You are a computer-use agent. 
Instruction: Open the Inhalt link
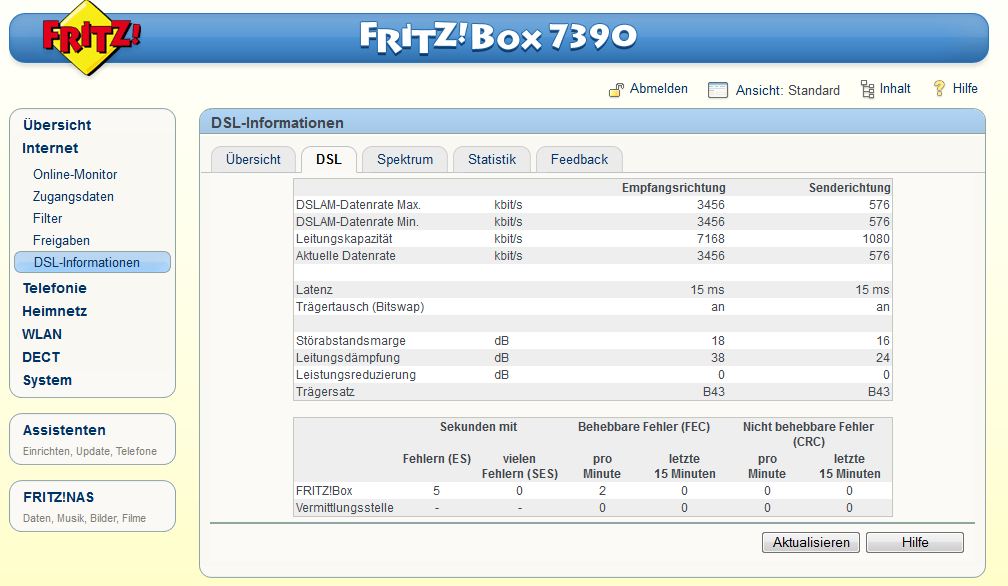point(895,89)
